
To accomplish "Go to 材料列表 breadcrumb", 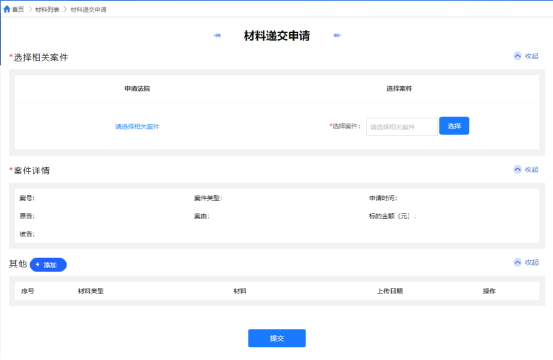I will [47, 10].
